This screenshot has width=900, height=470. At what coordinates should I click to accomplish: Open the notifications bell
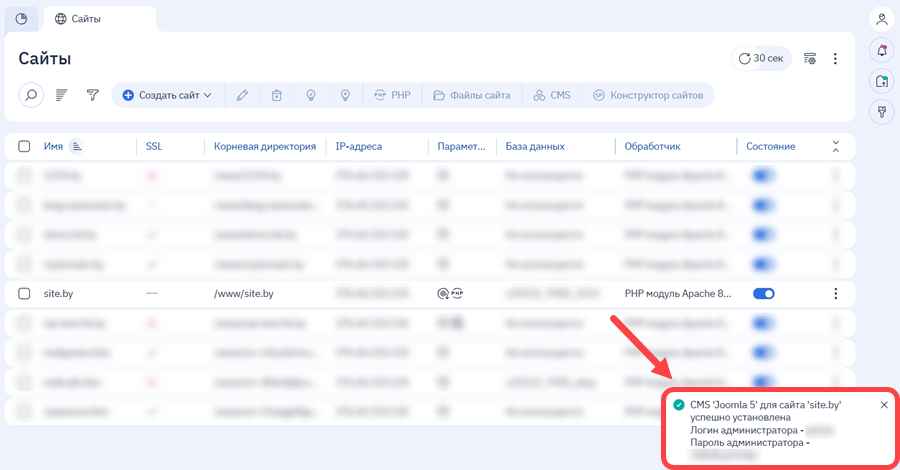point(882,51)
